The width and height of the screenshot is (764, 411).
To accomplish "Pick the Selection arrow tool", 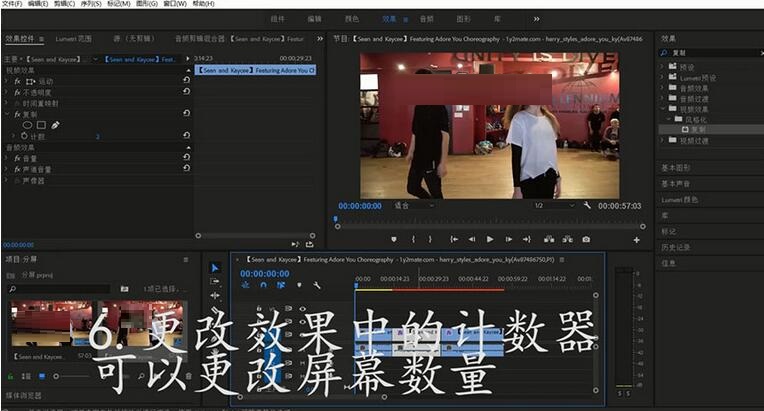I will click(215, 268).
